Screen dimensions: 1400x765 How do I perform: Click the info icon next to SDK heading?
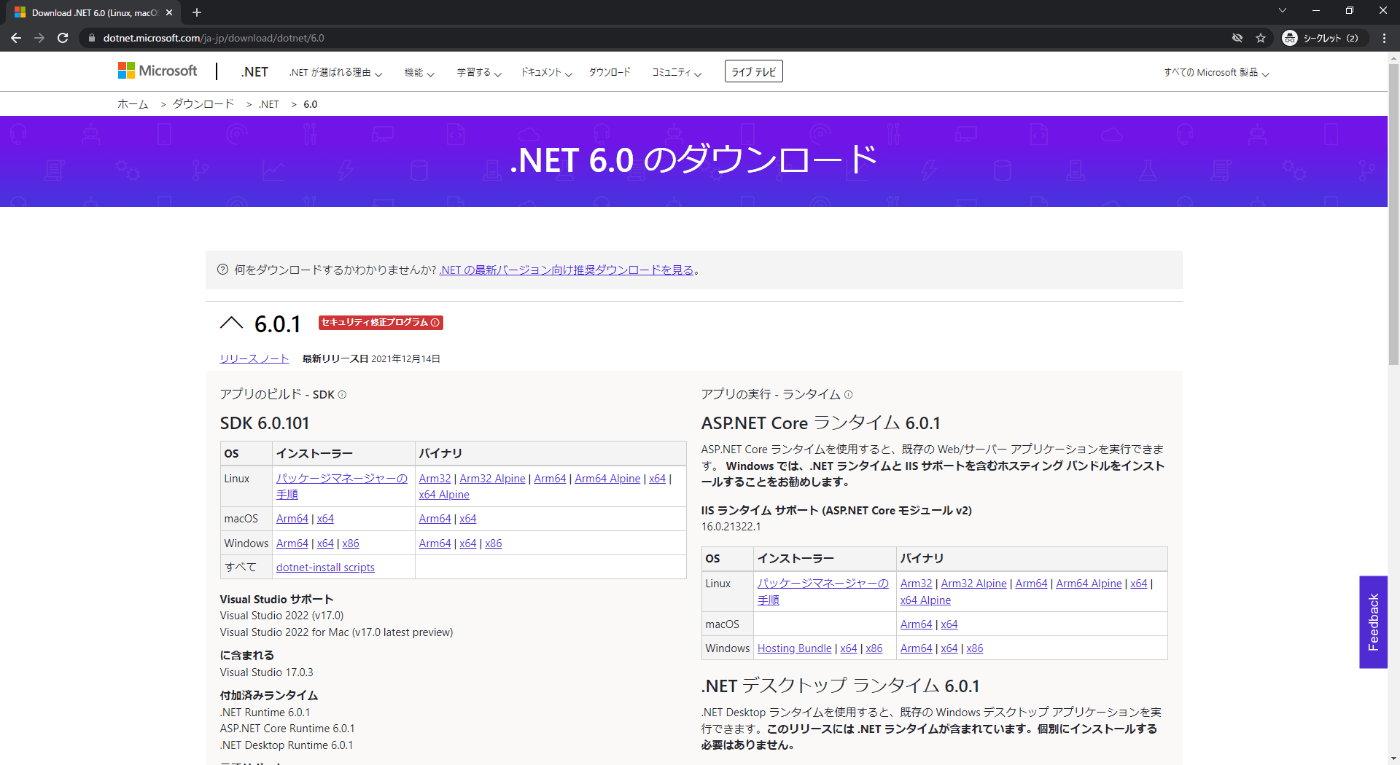point(342,395)
